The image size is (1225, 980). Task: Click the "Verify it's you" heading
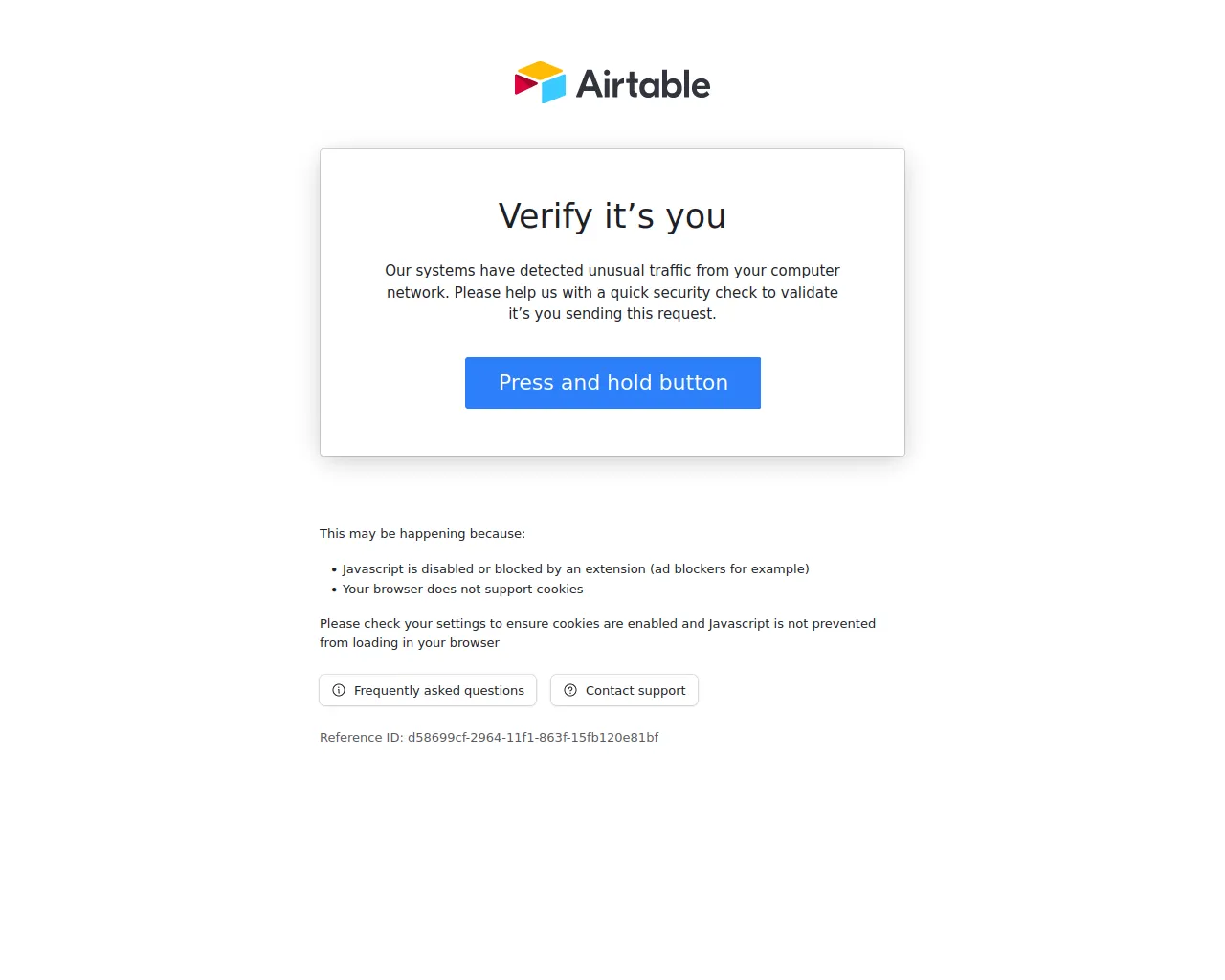click(x=612, y=216)
